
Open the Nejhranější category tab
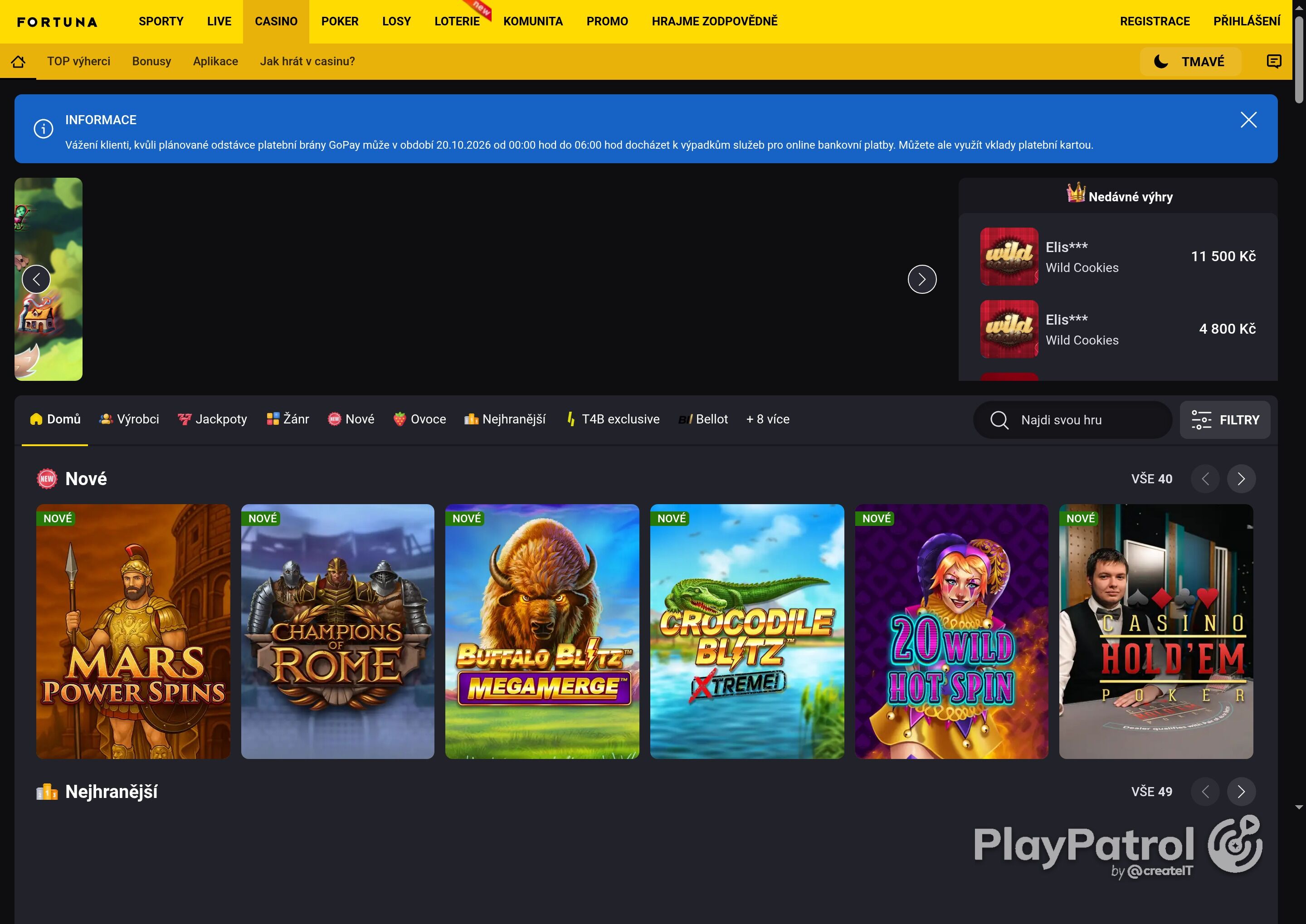coord(505,419)
